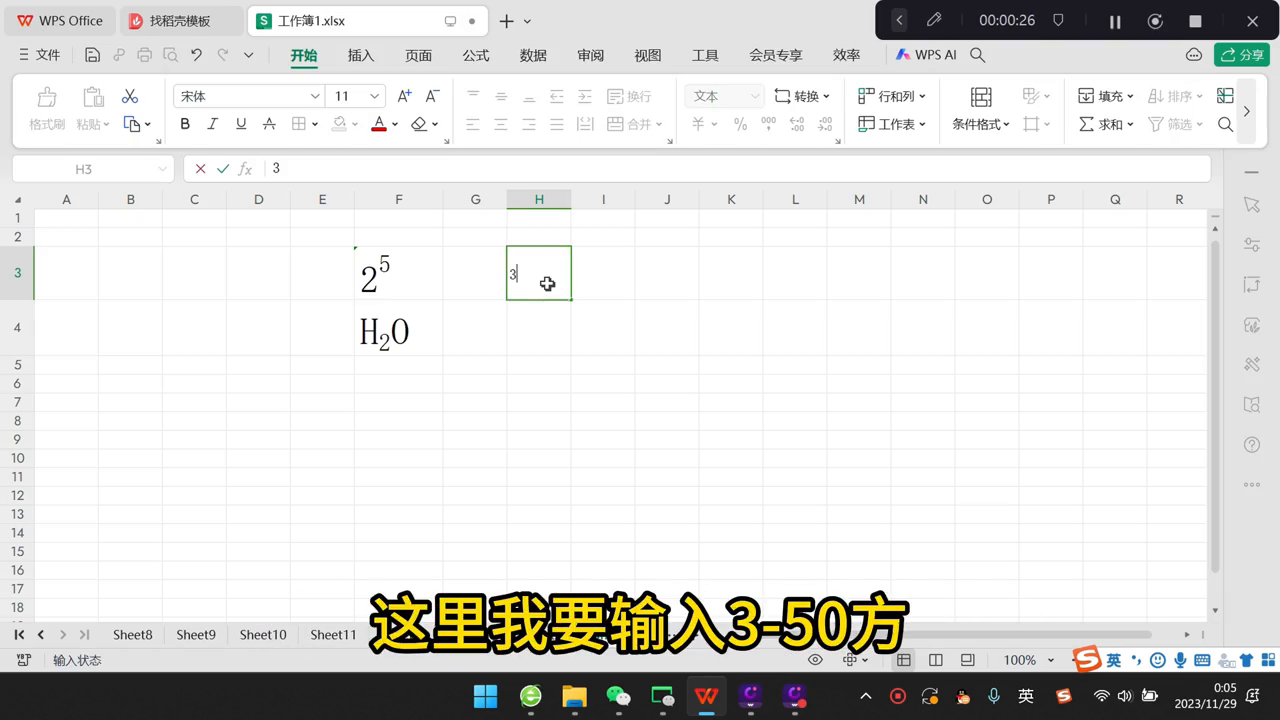Switch to the 页面 Page tab
The width and height of the screenshot is (1280, 720).
418,55
